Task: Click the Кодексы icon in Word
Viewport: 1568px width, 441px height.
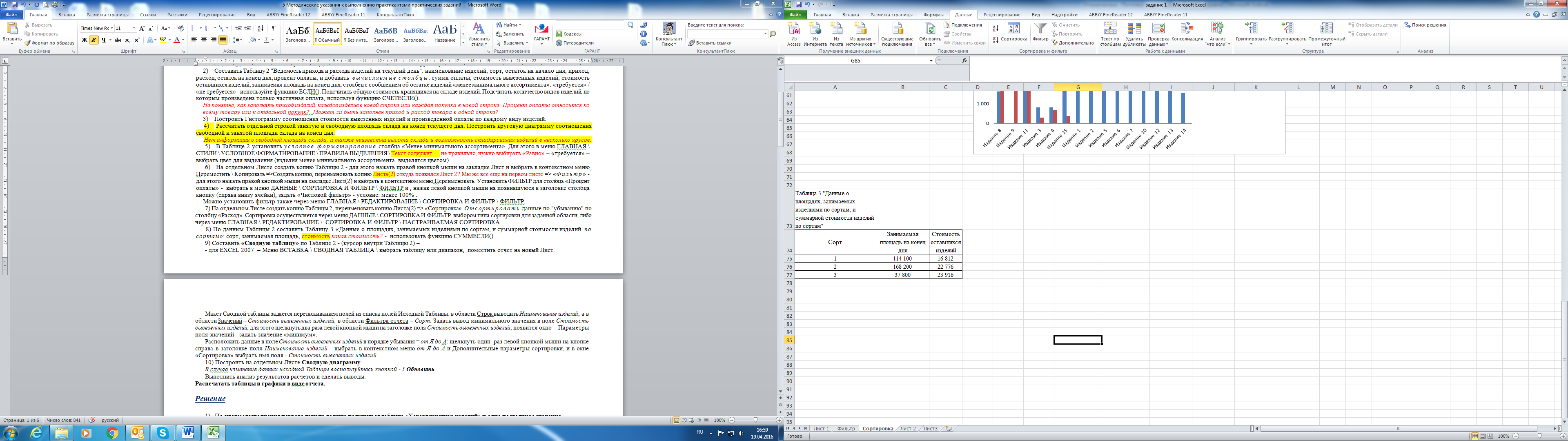Action: pos(568,34)
